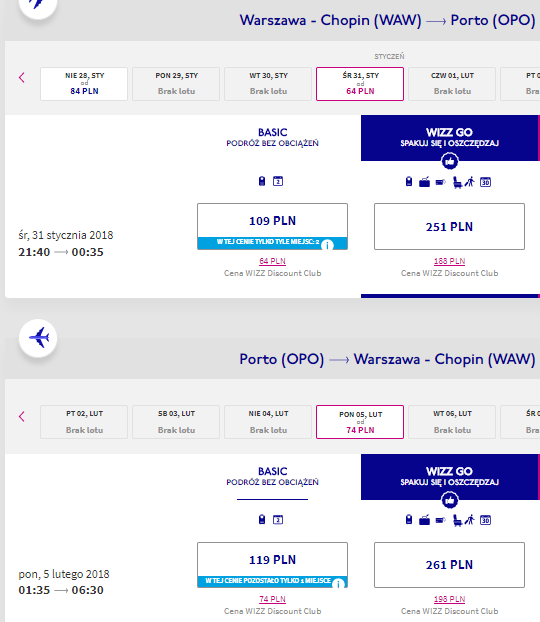
Task: Open 198 PLN WIZZ Discount Club price
Action: point(449,599)
